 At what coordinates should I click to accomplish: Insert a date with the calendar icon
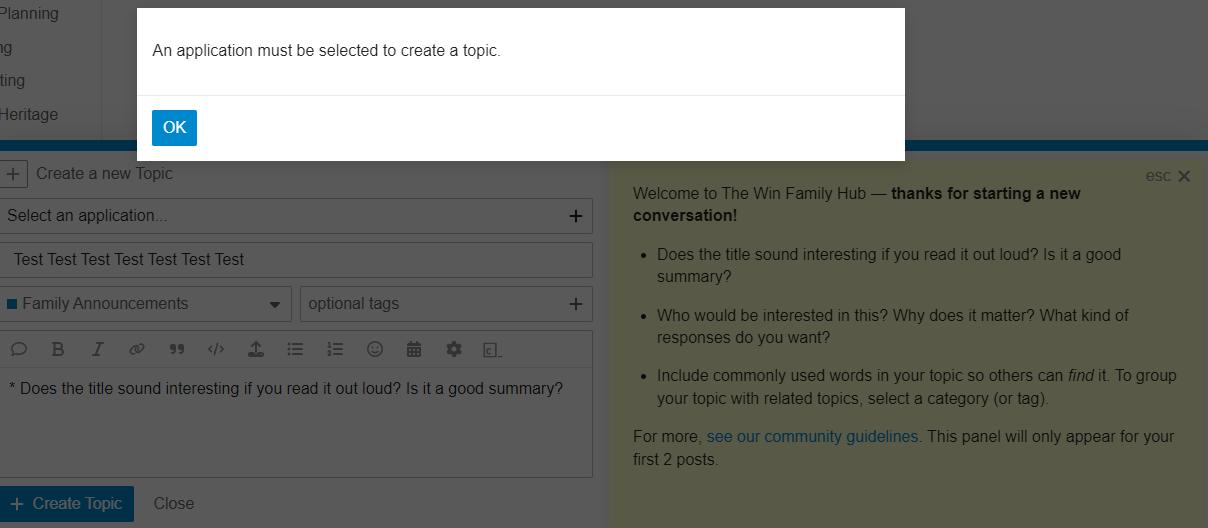(414, 349)
